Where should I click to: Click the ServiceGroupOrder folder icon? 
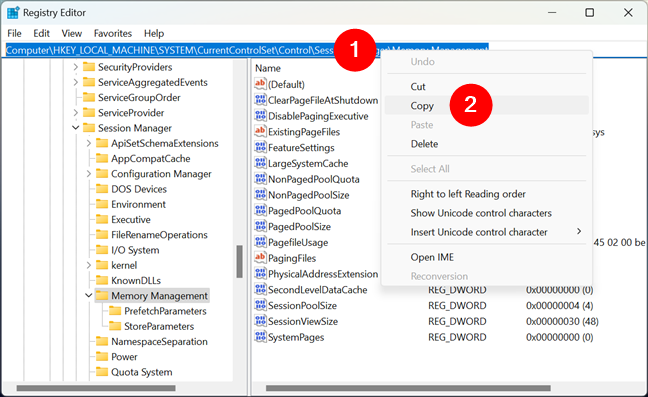click(x=89, y=97)
